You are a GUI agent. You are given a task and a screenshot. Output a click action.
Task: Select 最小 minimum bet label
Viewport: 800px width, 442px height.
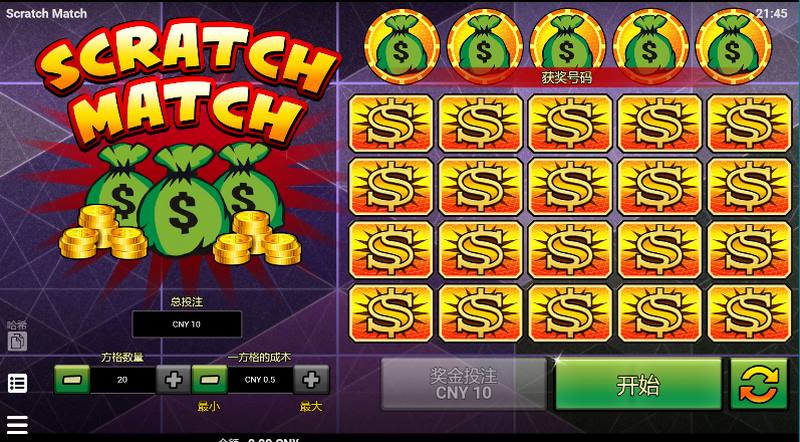tap(209, 407)
